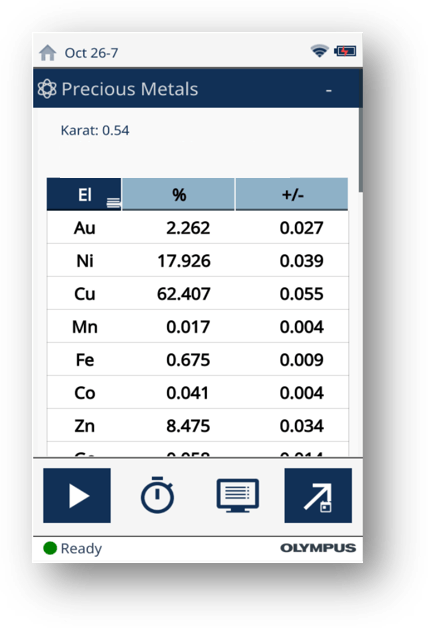
Task: Click the Zn error value 0.034
Action: tap(301, 426)
